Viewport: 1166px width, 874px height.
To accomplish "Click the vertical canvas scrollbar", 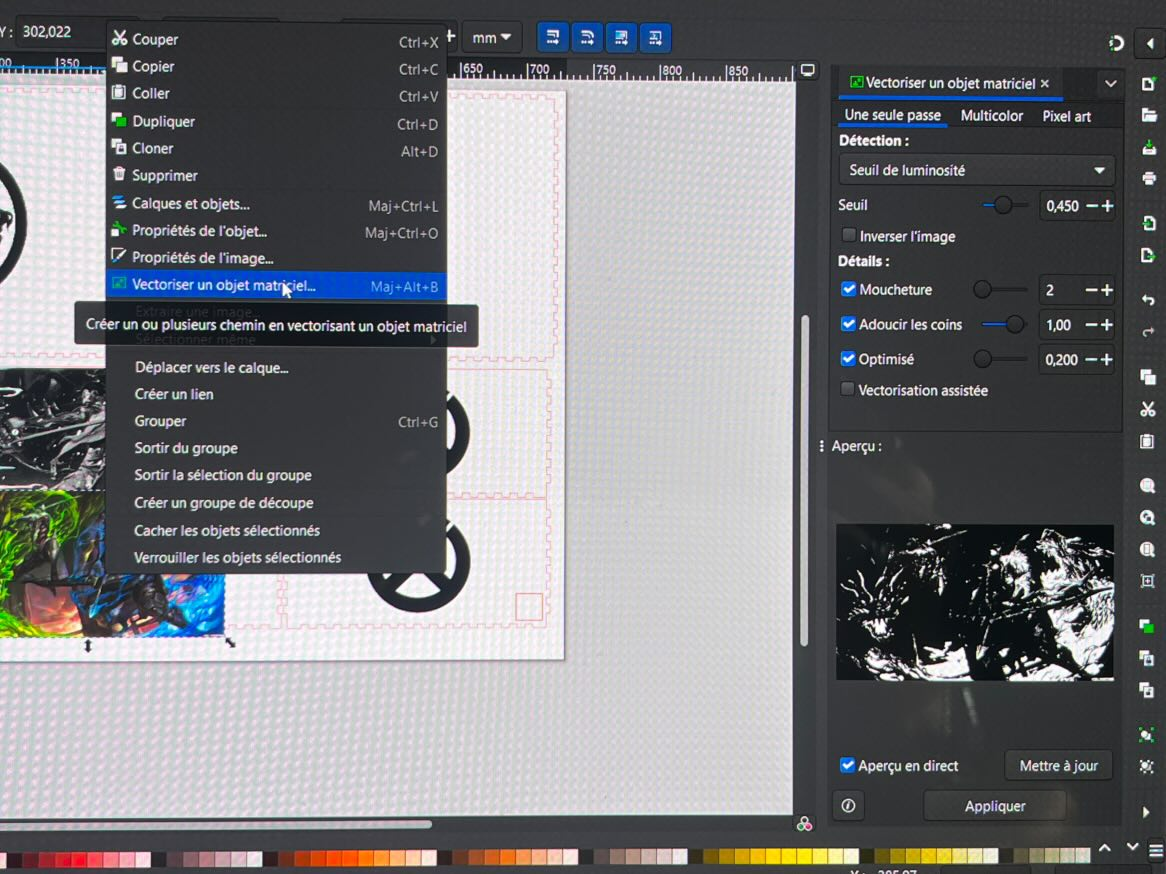I will coord(804,481).
